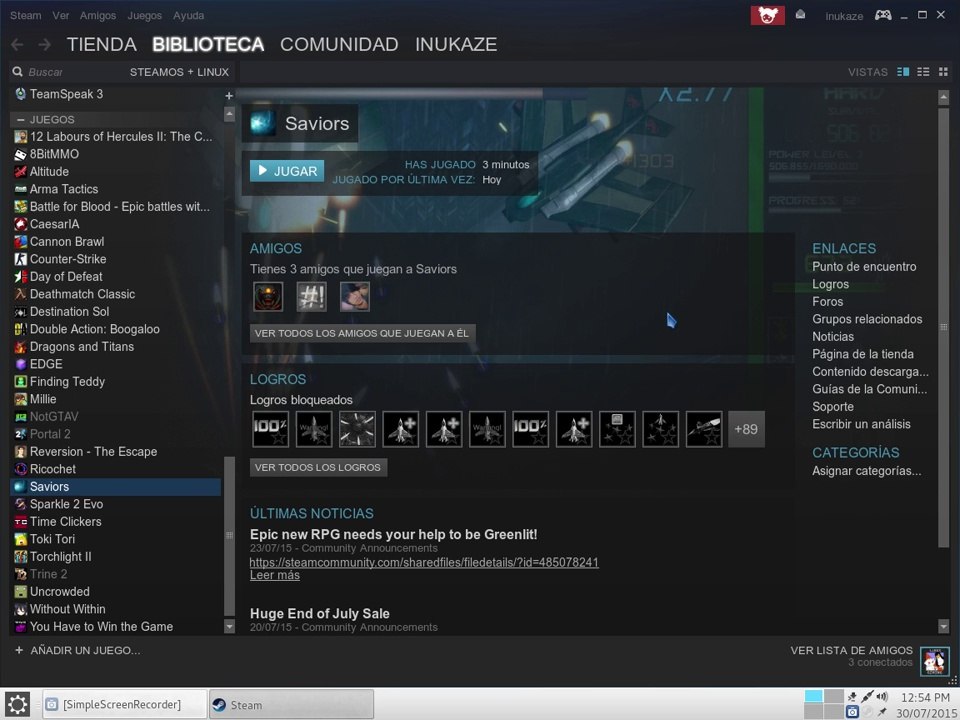Open the second locked achievement icon
This screenshot has height=720, width=960.
(x=313, y=429)
